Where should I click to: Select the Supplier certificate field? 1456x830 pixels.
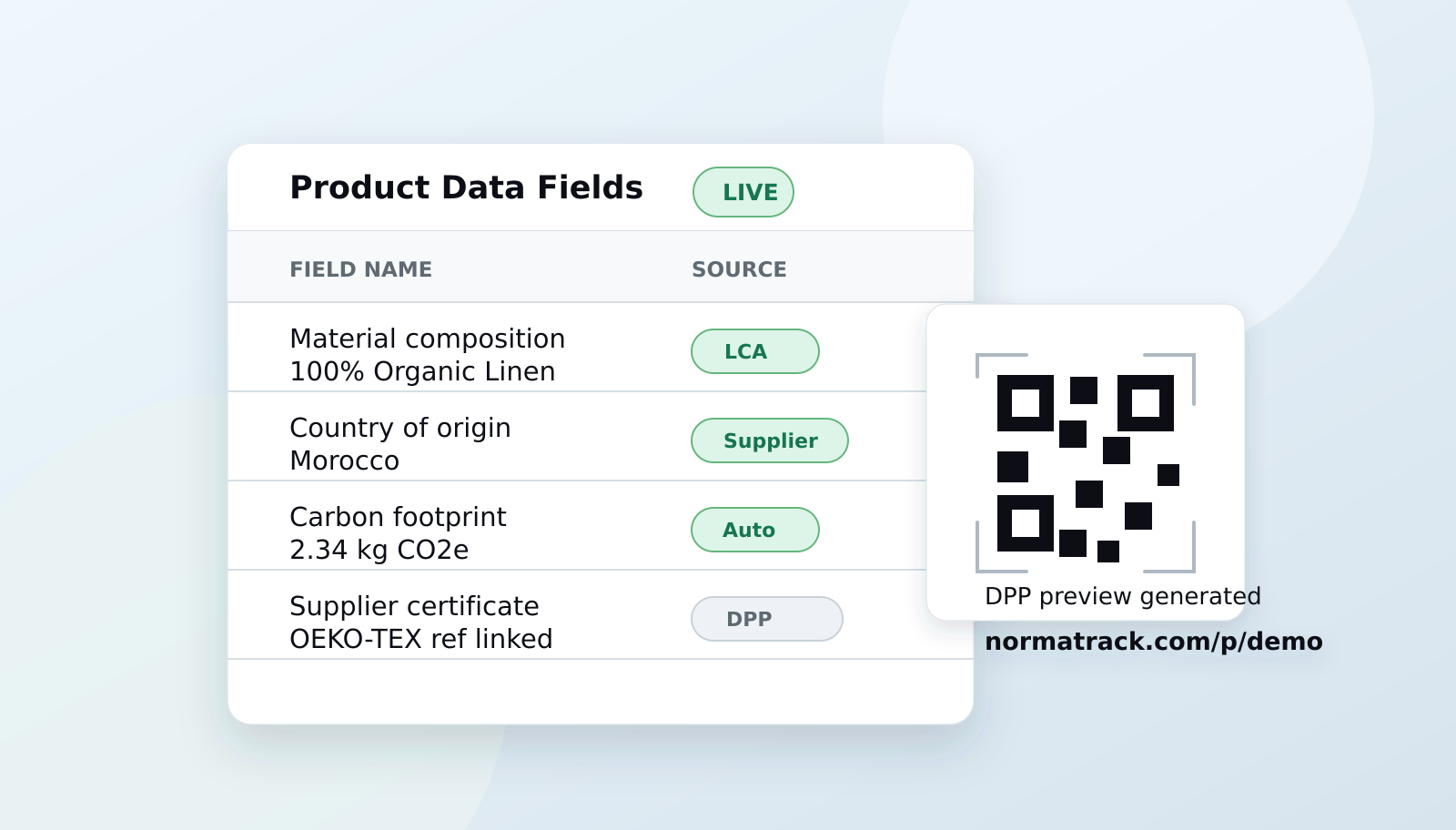tap(414, 606)
